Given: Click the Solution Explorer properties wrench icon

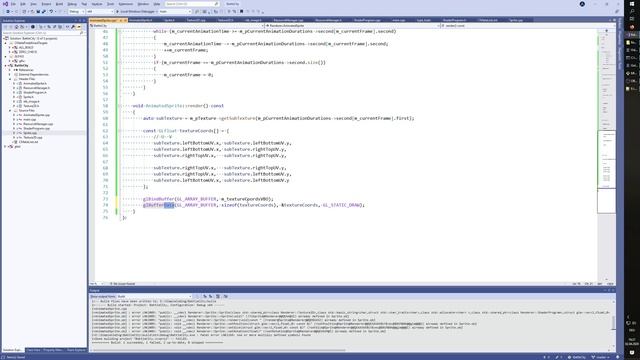Looking at the screenshot, I should tap(73, 27).
